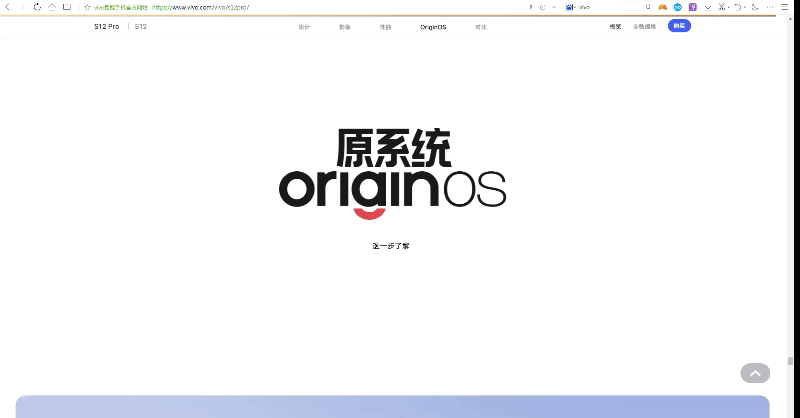Open the browser hamburger main menu
Viewport: 800px width, 418px height.
pos(785,7)
